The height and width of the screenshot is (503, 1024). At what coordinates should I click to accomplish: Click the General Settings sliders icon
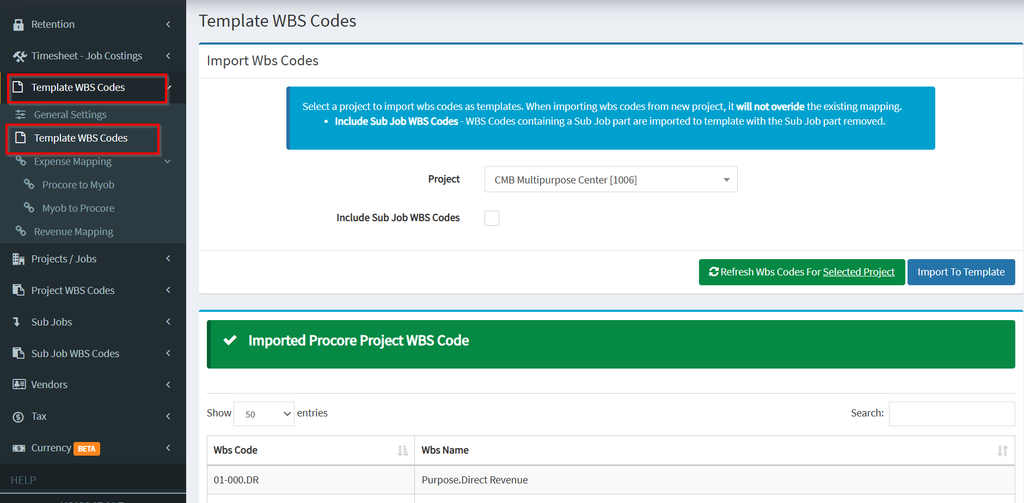pos(21,115)
